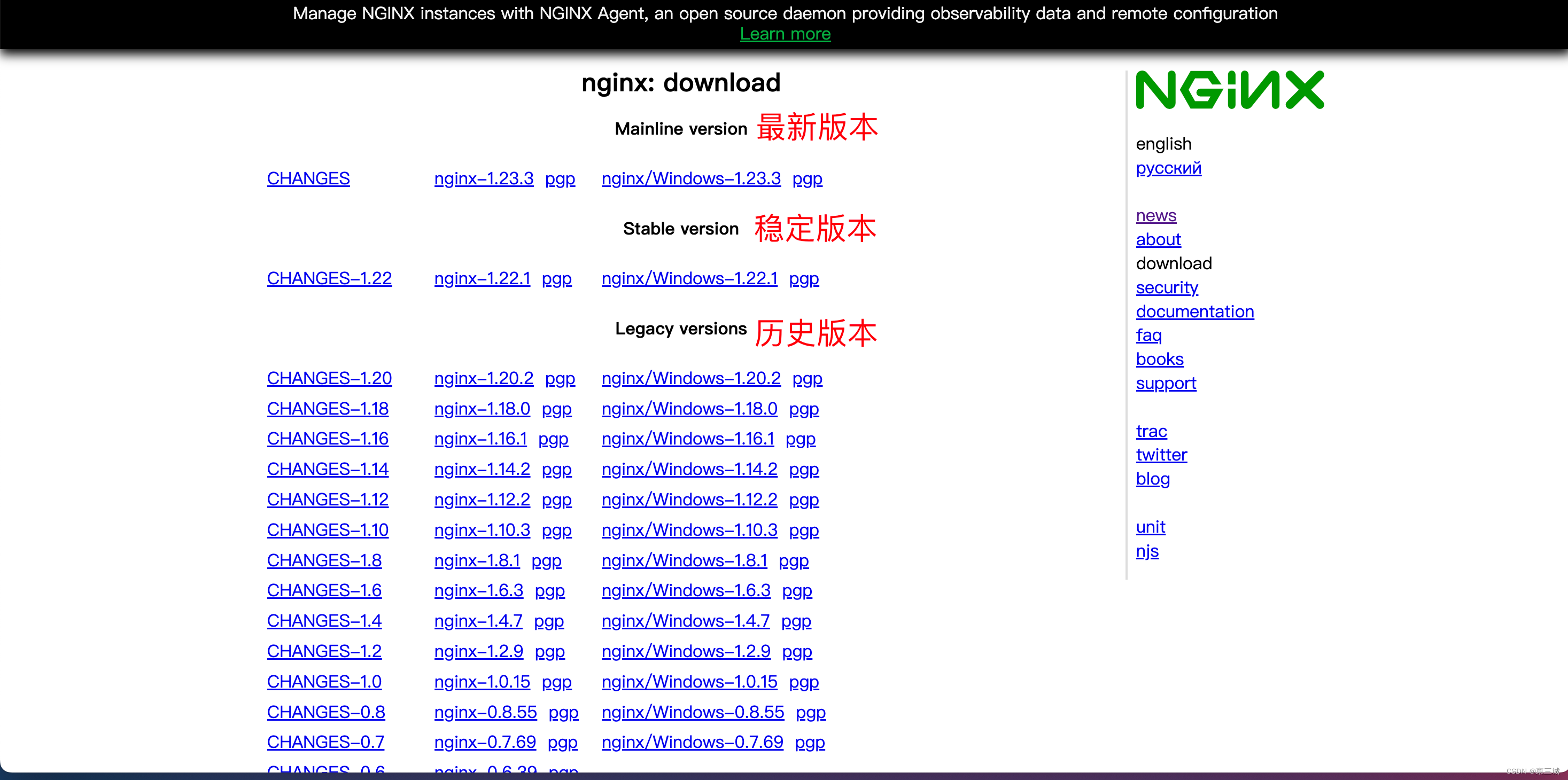Download nginx-1.10.3 source
The image size is (1568, 780).
click(482, 529)
